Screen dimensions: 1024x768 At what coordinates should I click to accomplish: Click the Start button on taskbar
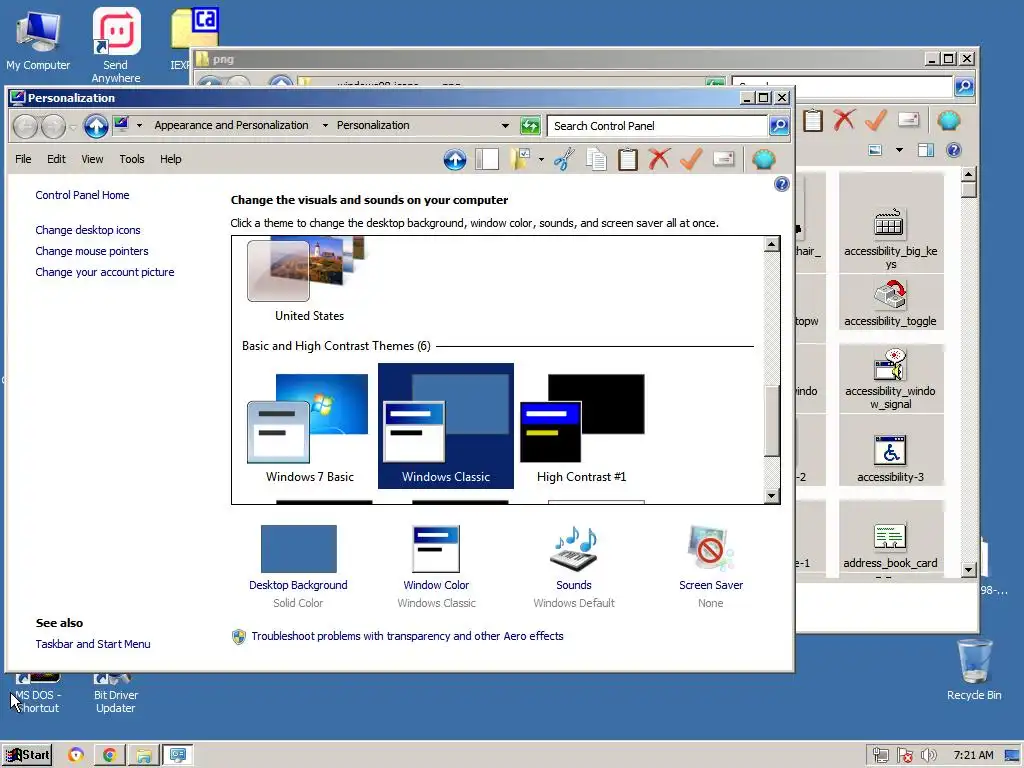point(27,756)
